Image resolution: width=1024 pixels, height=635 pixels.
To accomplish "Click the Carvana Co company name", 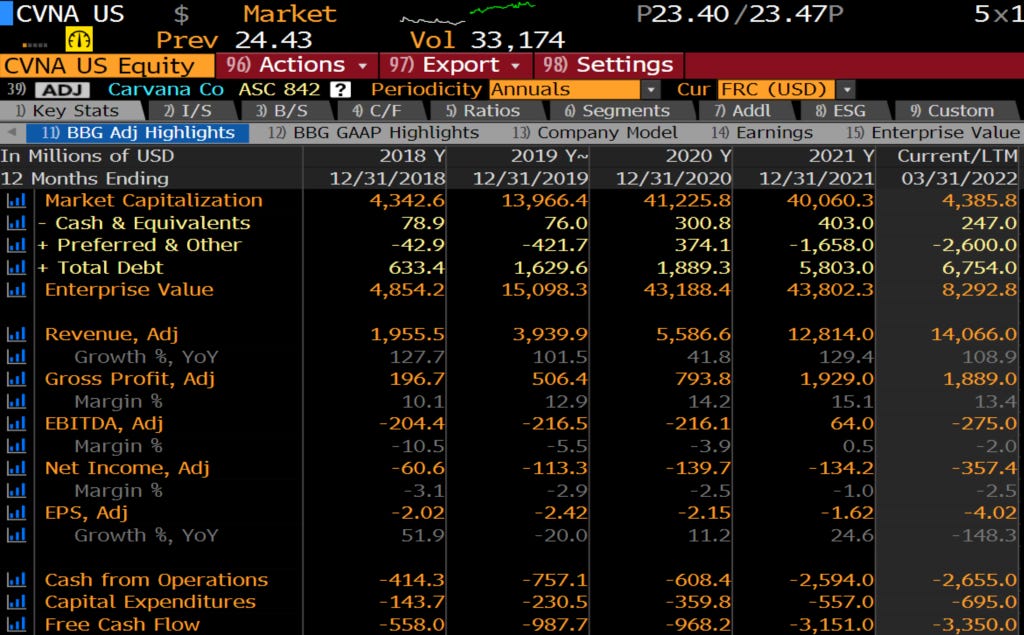I will (x=166, y=90).
